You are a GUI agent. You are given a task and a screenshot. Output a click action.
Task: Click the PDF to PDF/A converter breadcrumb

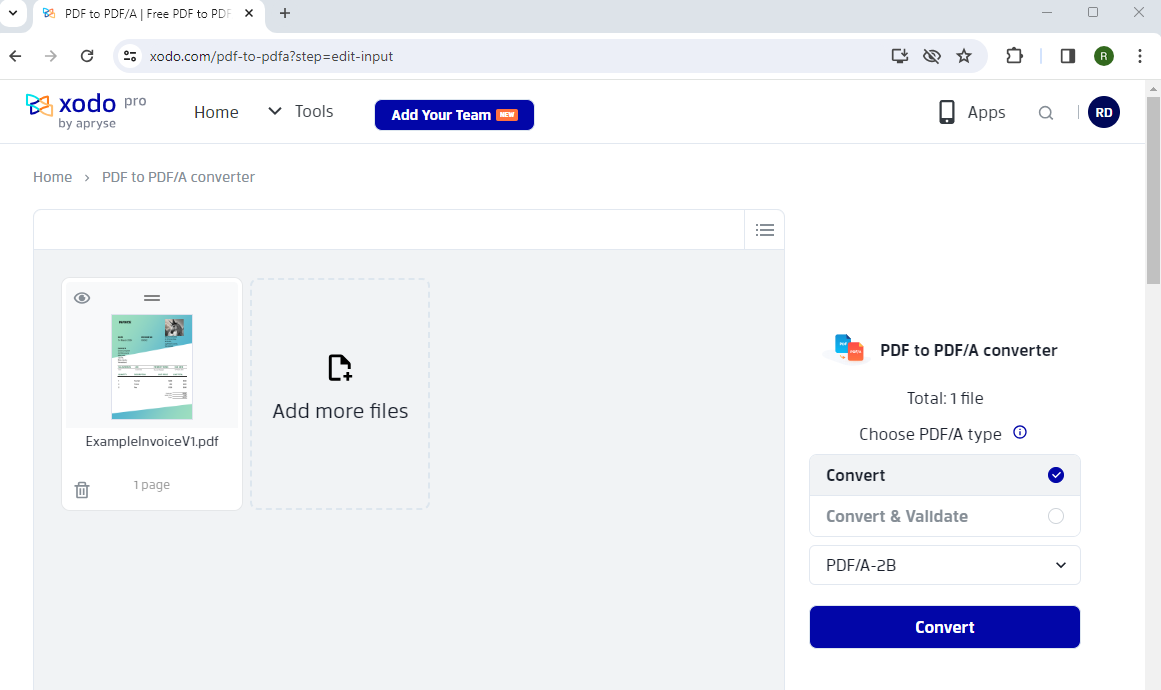tap(178, 177)
